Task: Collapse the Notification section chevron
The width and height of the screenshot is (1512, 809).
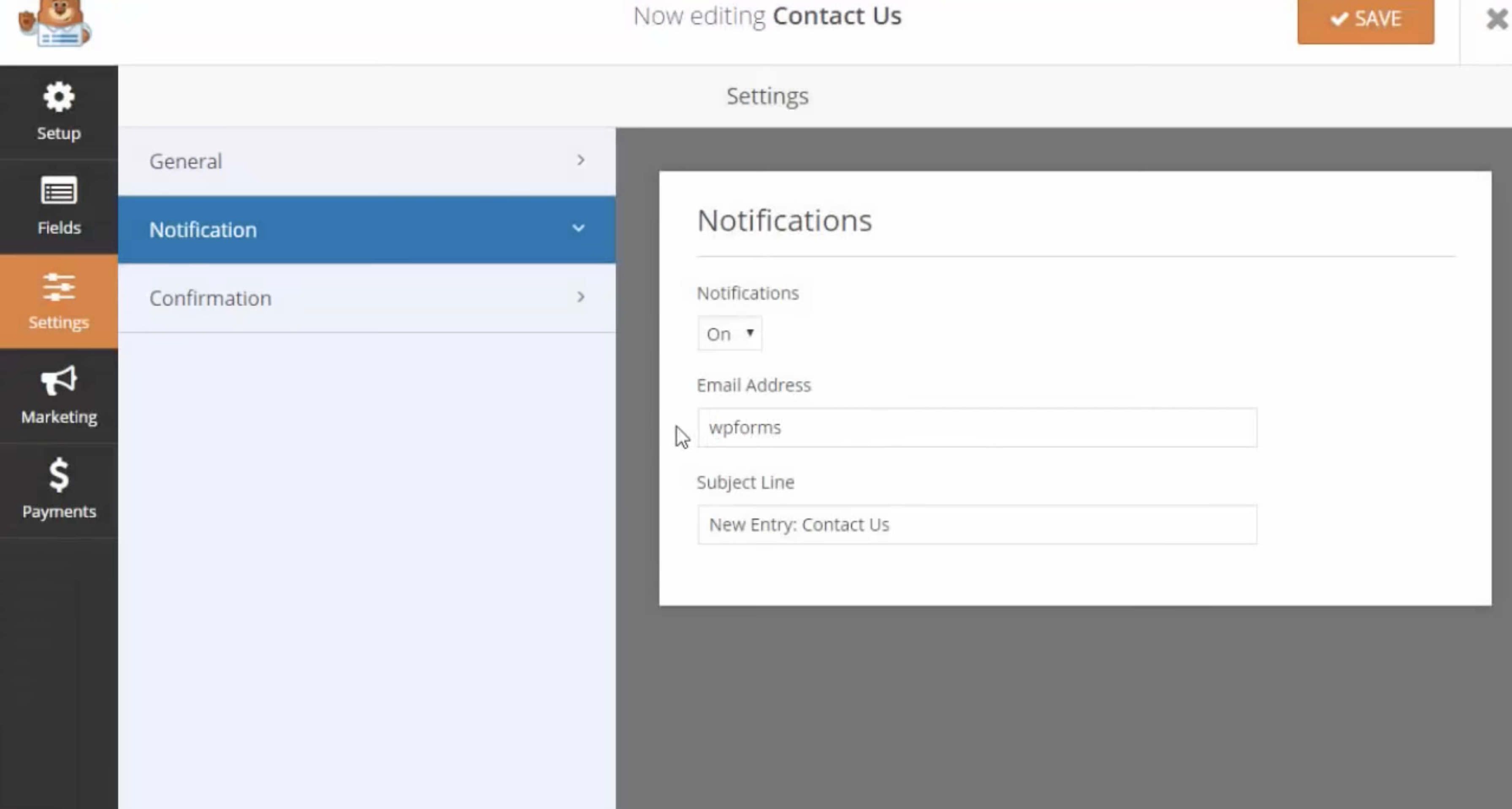Action: coord(578,228)
